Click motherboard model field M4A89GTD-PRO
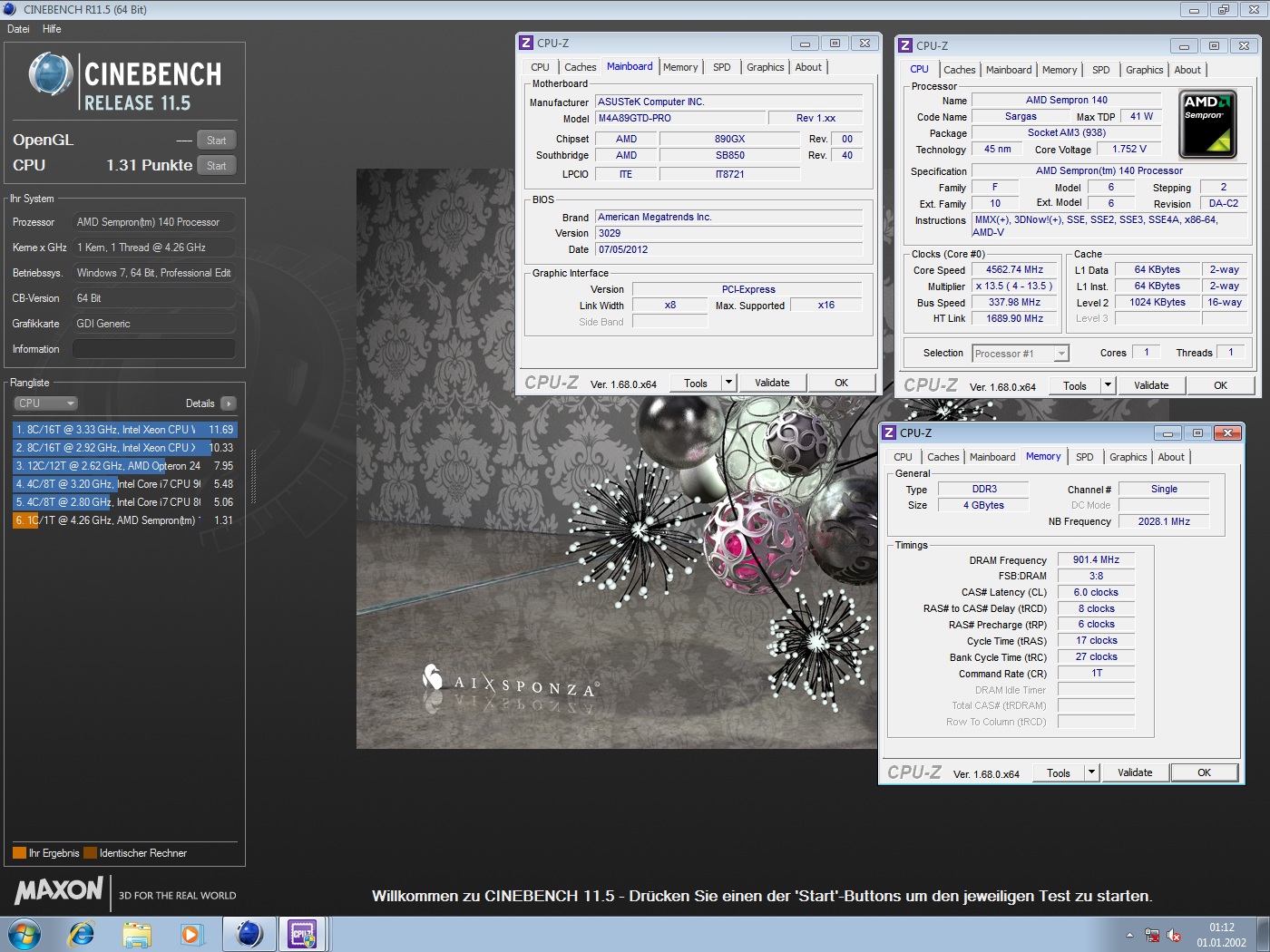 pyautogui.click(x=680, y=119)
